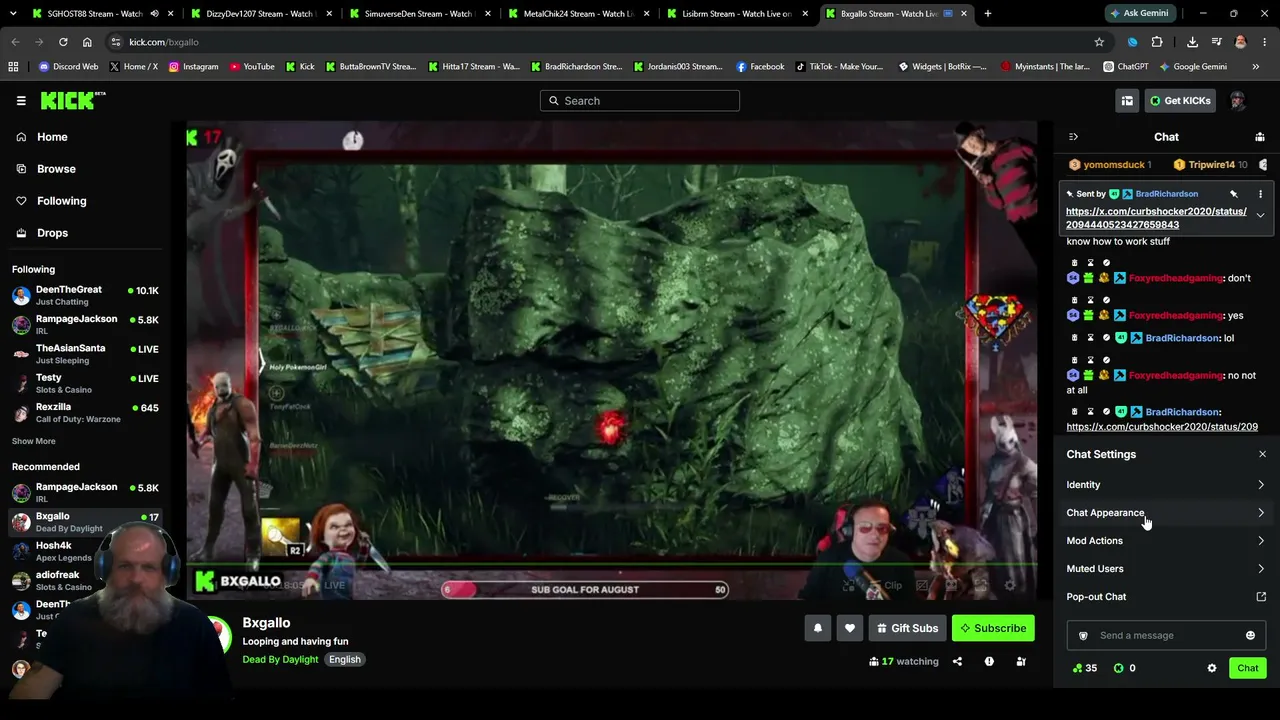Click the Kick search box
This screenshot has width=1280, height=720.
[640, 101]
